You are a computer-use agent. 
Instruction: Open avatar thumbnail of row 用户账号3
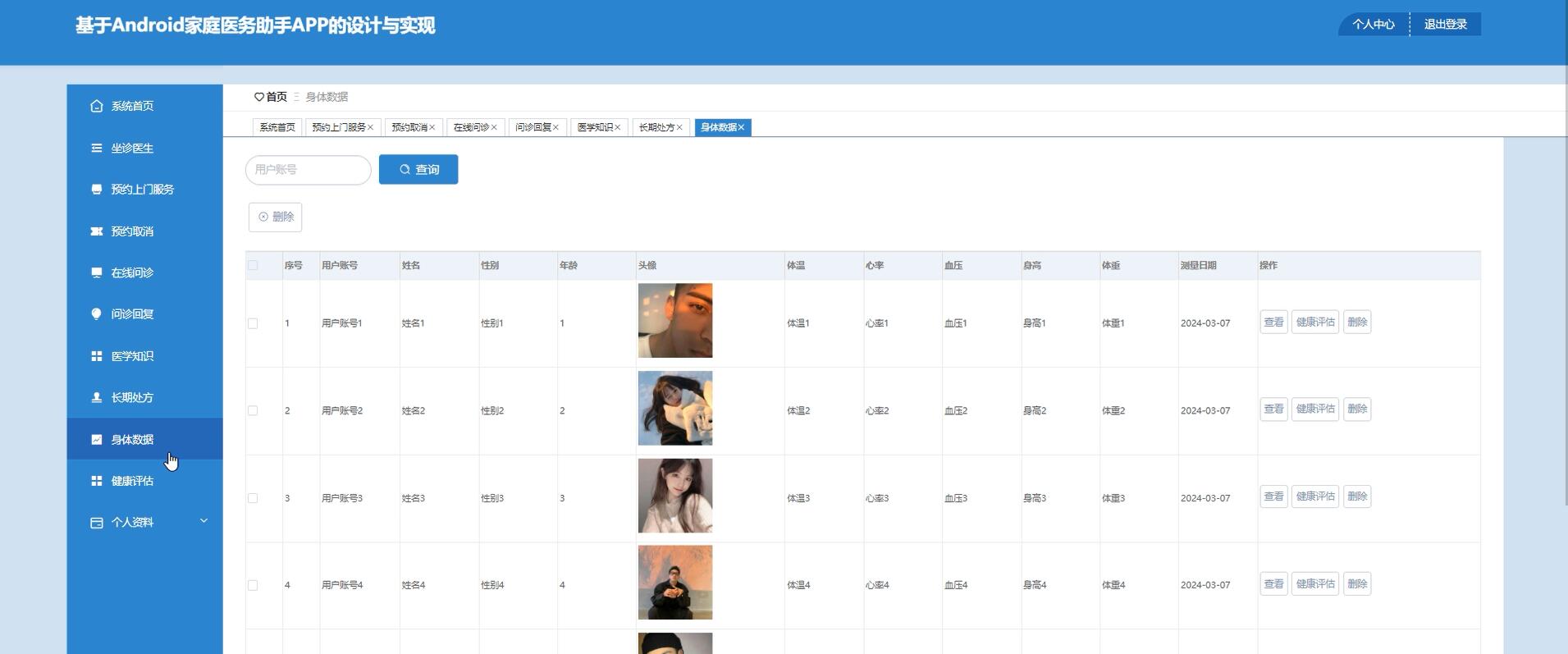coord(675,496)
